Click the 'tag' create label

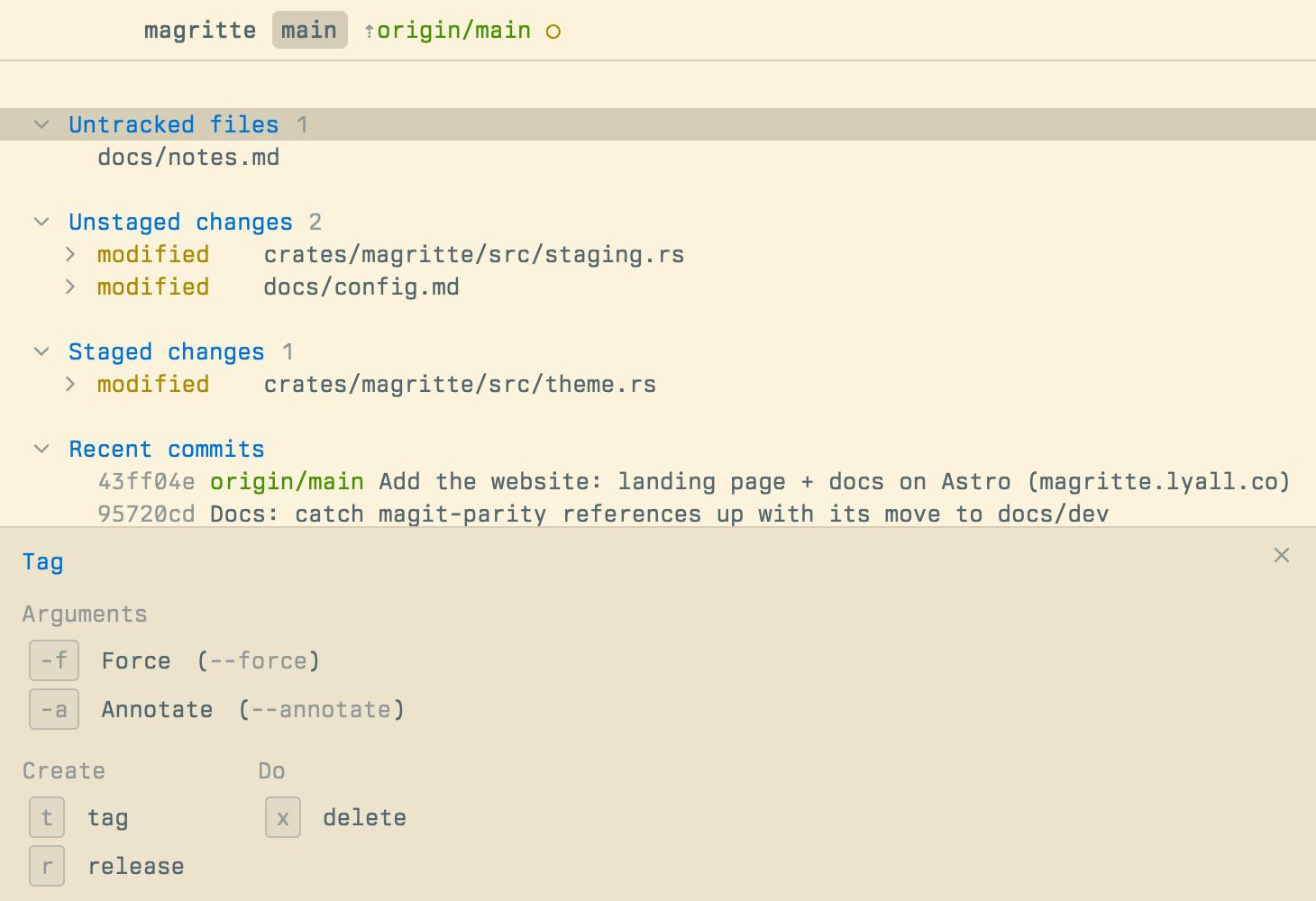pos(108,817)
